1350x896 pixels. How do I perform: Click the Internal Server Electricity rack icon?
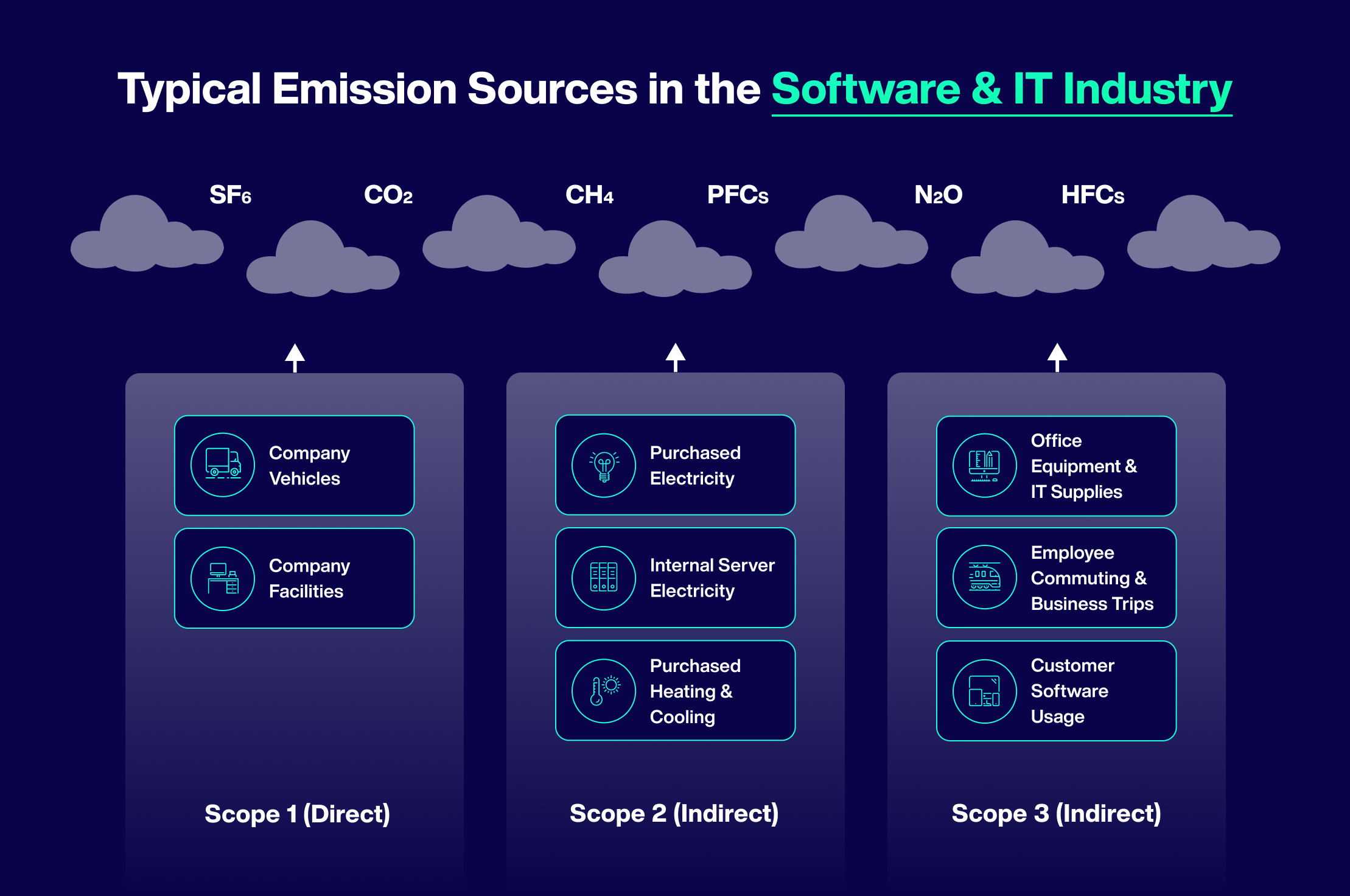[604, 578]
